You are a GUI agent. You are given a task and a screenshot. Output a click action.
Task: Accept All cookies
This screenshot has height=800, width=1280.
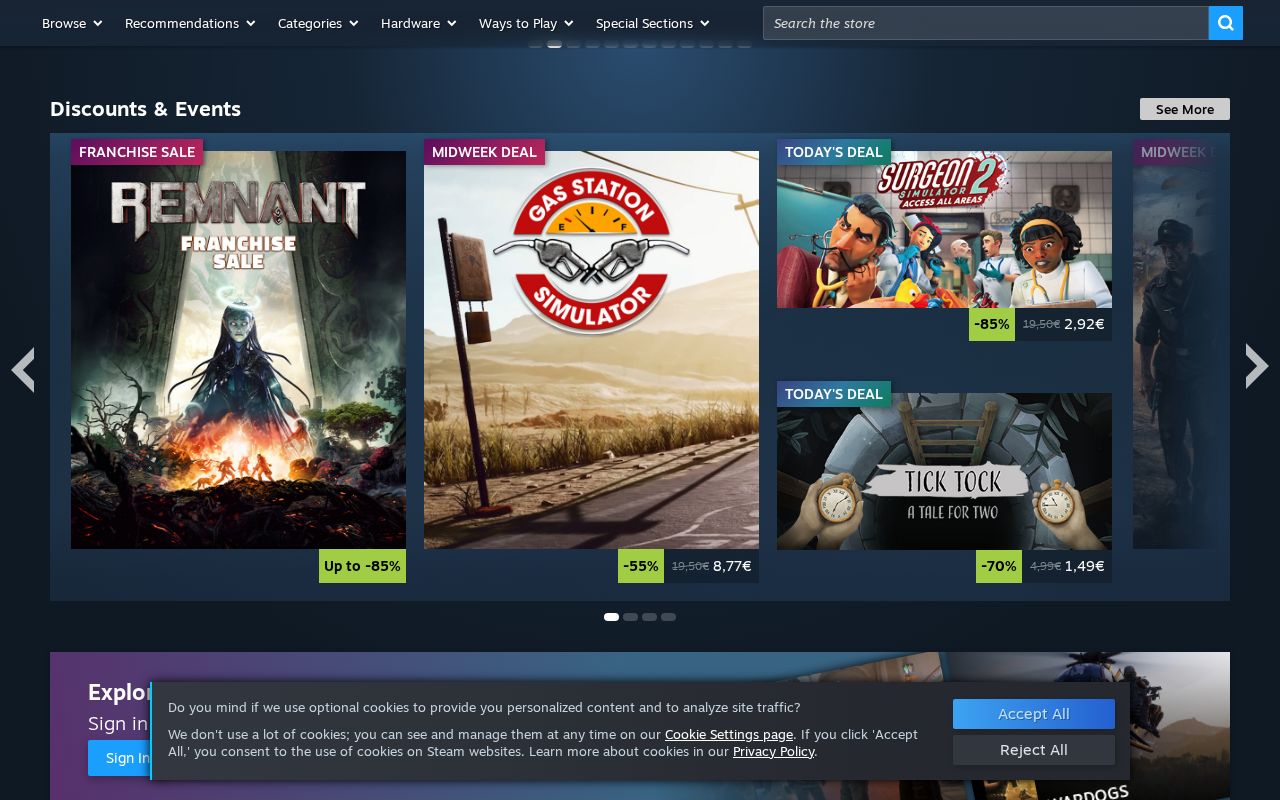click(1034, 714)
